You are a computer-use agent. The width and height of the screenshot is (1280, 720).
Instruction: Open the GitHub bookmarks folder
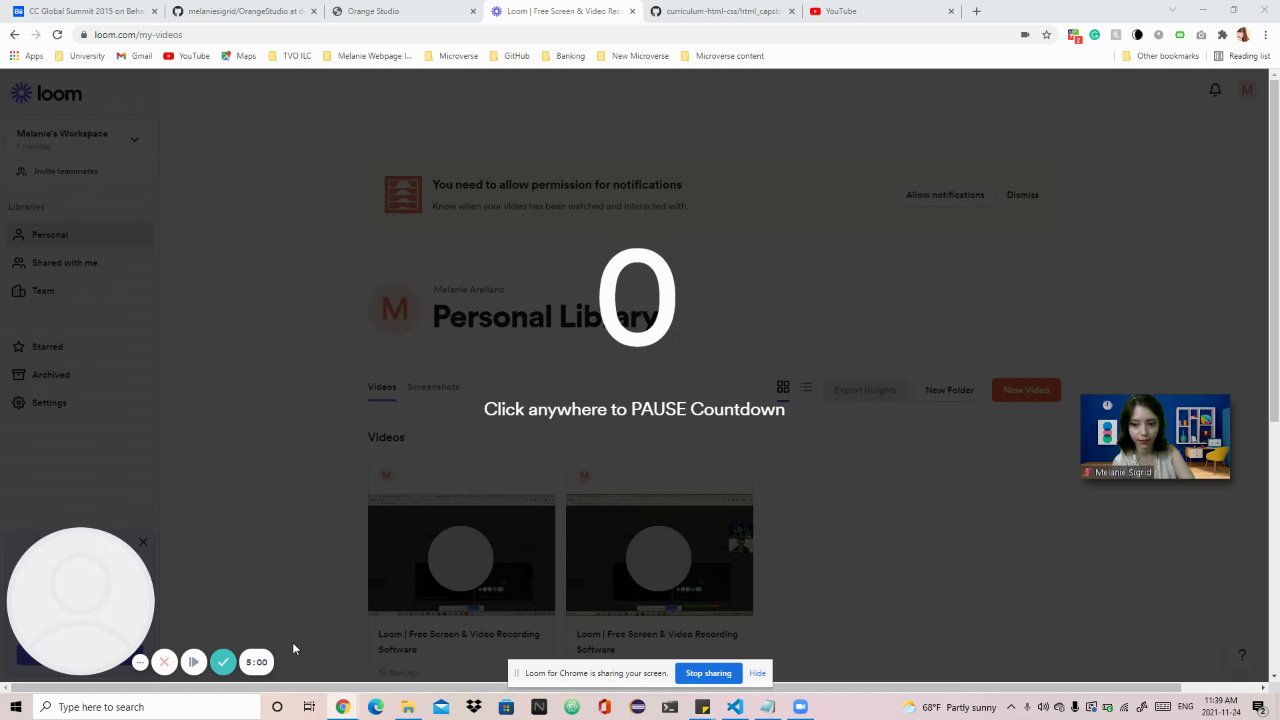(509, 56)
